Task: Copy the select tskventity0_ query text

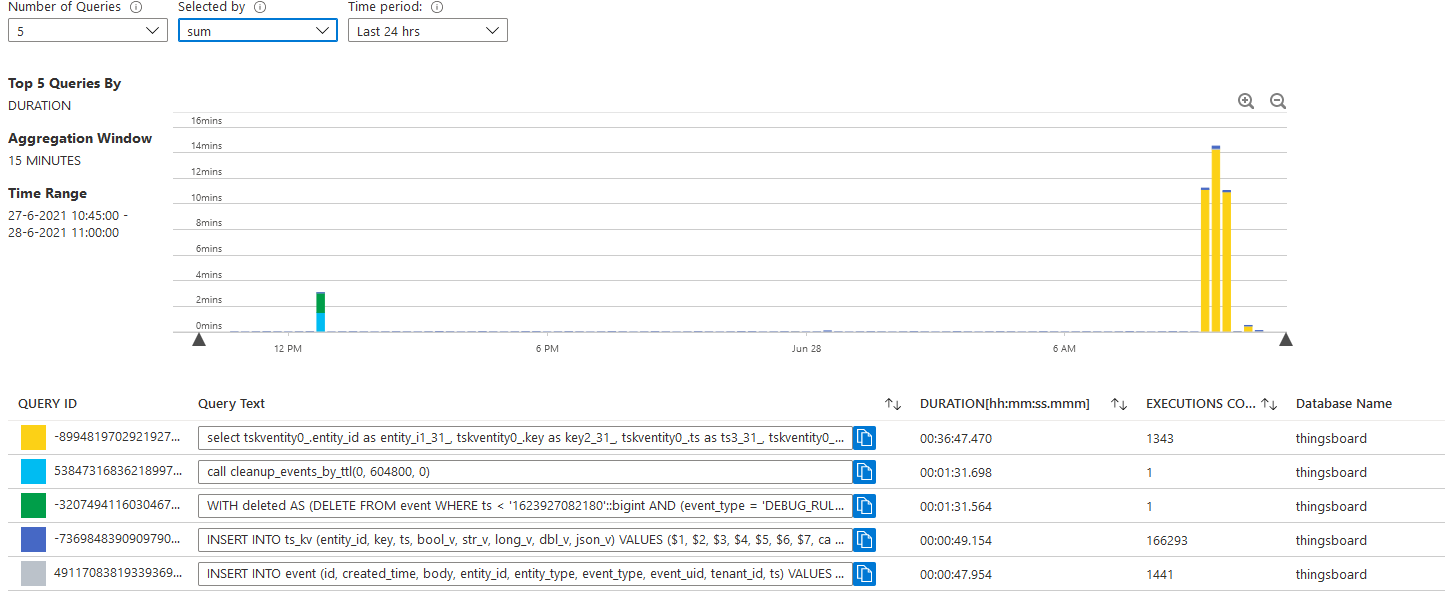Action: point(864,438)
